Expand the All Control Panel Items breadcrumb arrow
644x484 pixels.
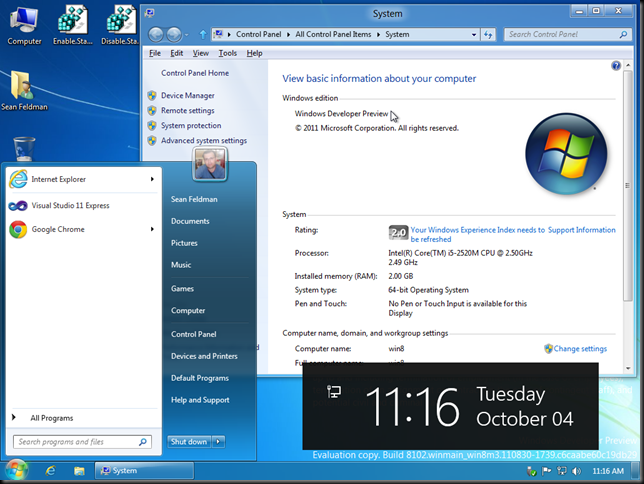[378, 35]
